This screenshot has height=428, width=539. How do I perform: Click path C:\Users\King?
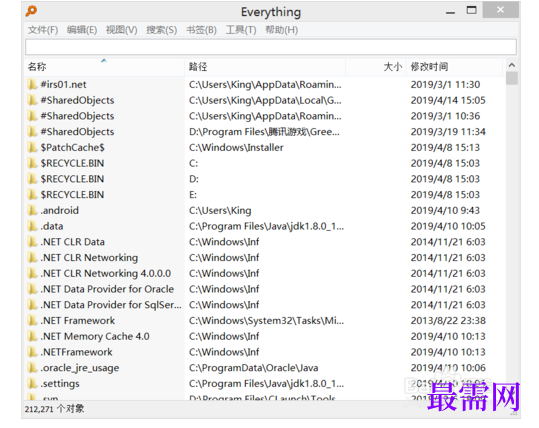[220, 210]
